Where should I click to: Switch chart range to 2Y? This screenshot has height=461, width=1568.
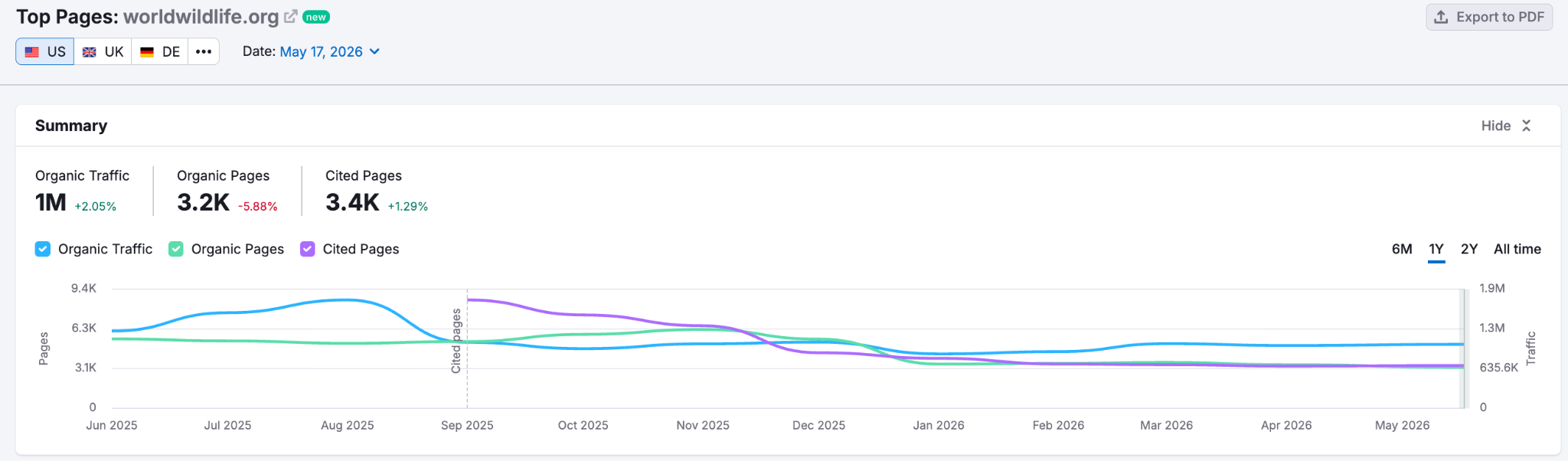(1469, 249)
